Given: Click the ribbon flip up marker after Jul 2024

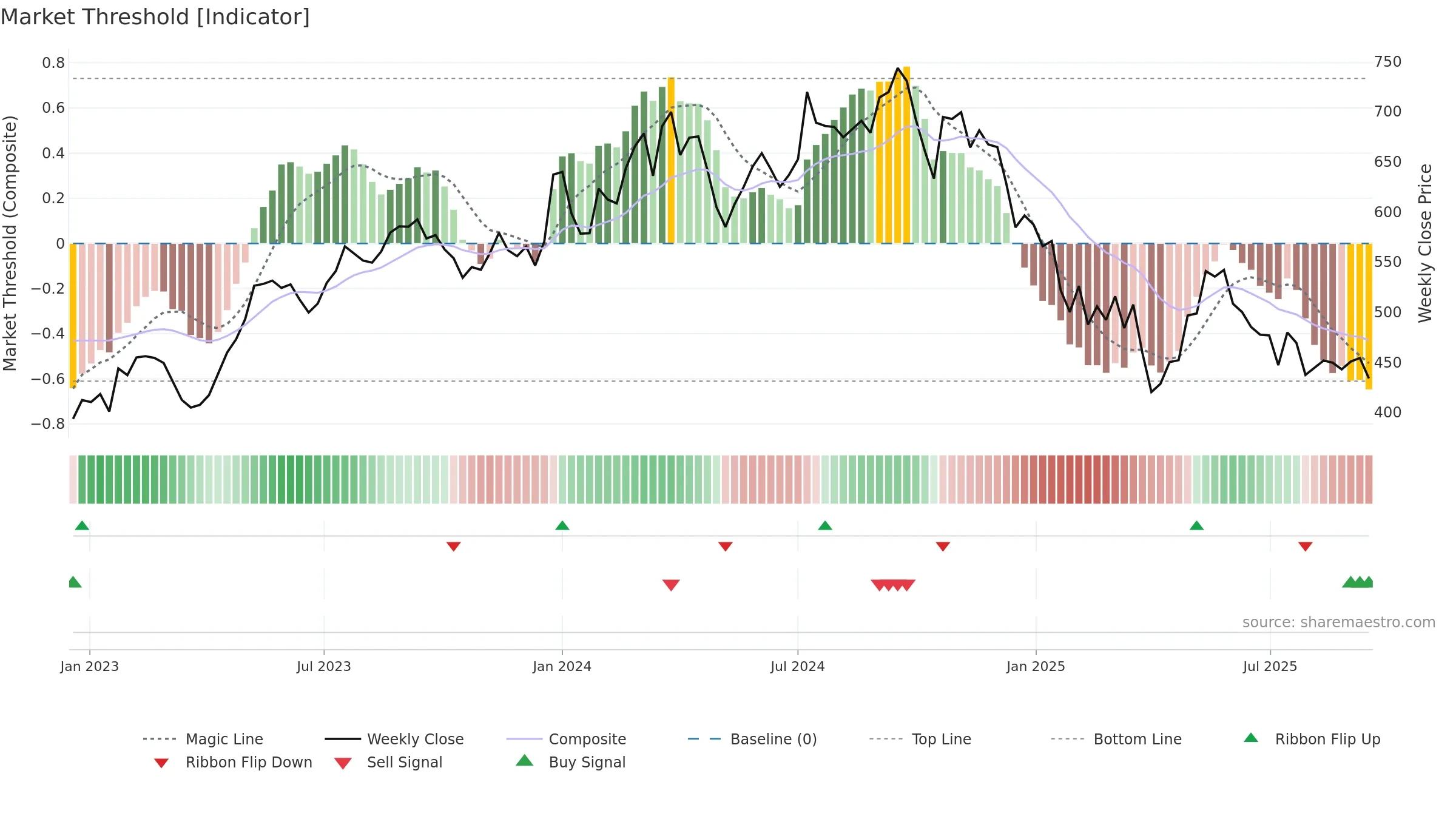Looking at the screenshot, I should click(825, 525).
